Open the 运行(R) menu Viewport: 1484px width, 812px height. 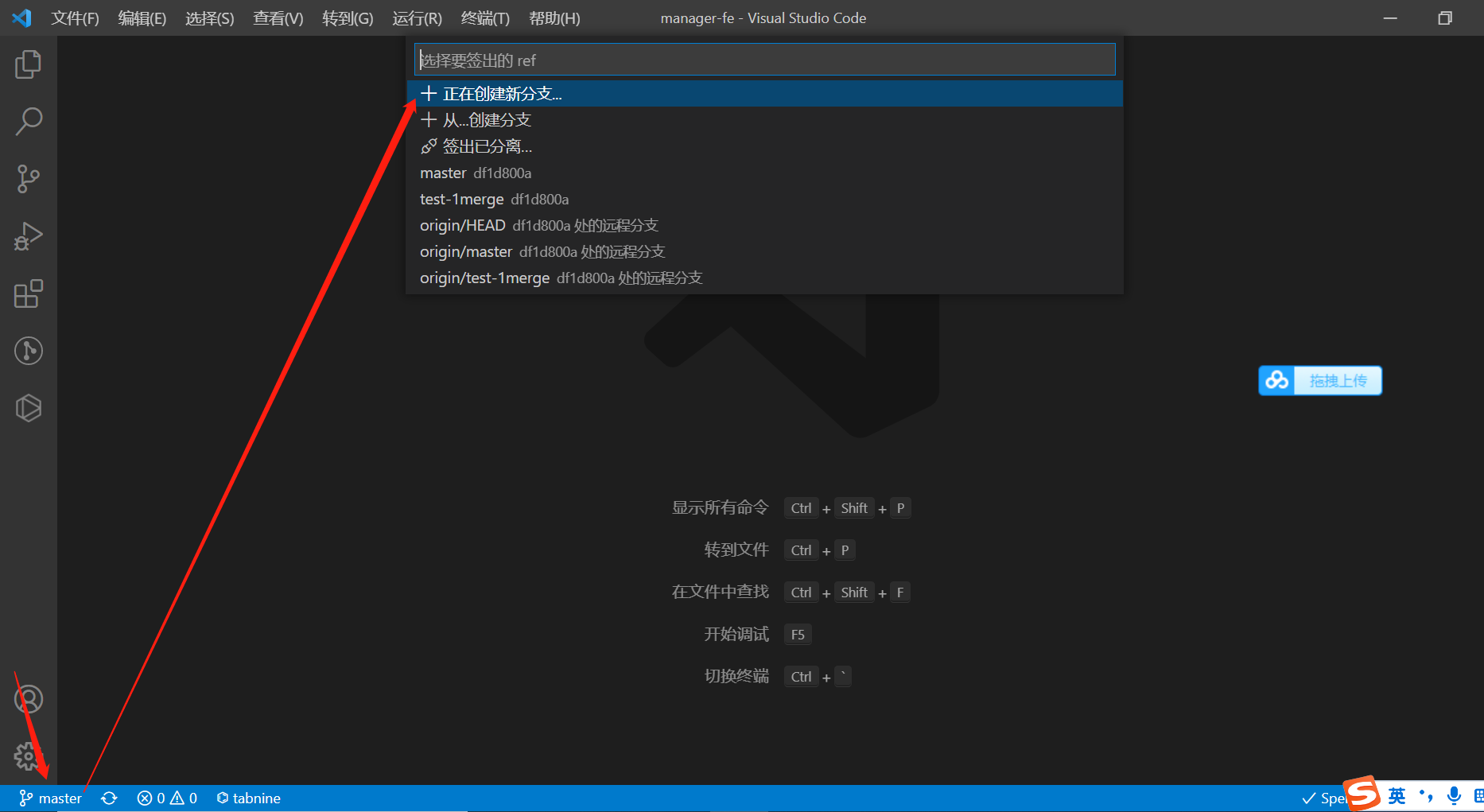pyautogui.click(x=417, y=18)
